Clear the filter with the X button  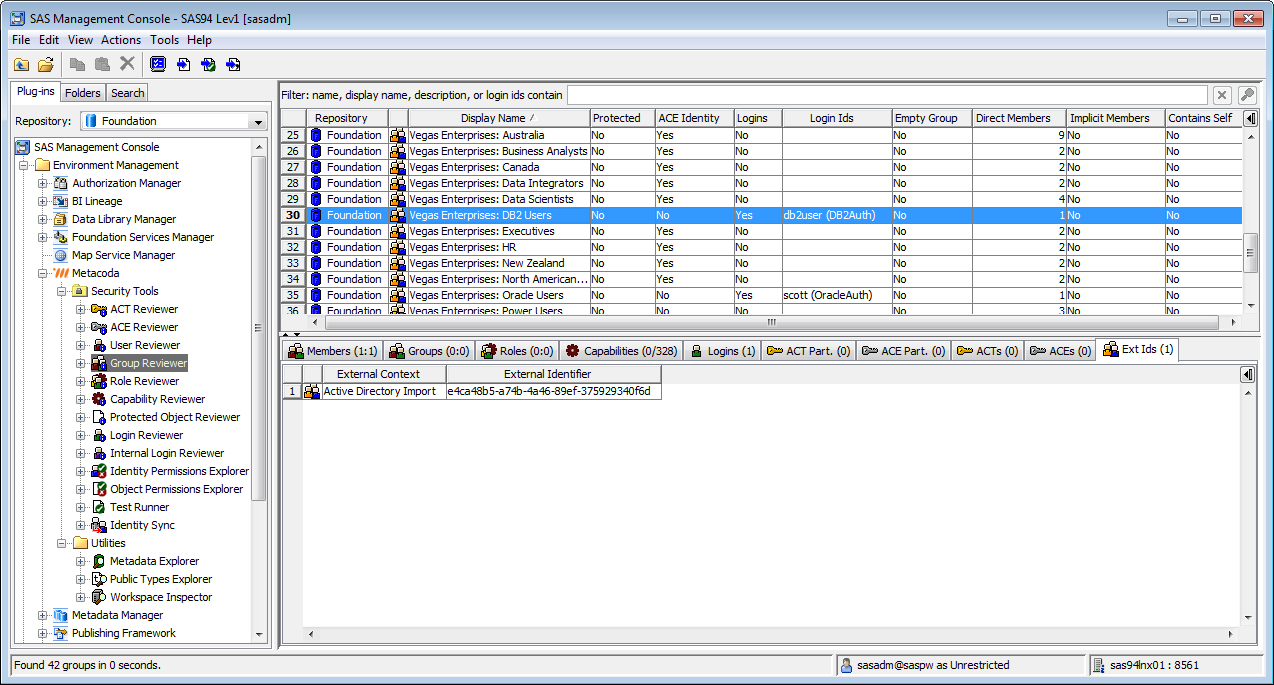(1222, 95)
